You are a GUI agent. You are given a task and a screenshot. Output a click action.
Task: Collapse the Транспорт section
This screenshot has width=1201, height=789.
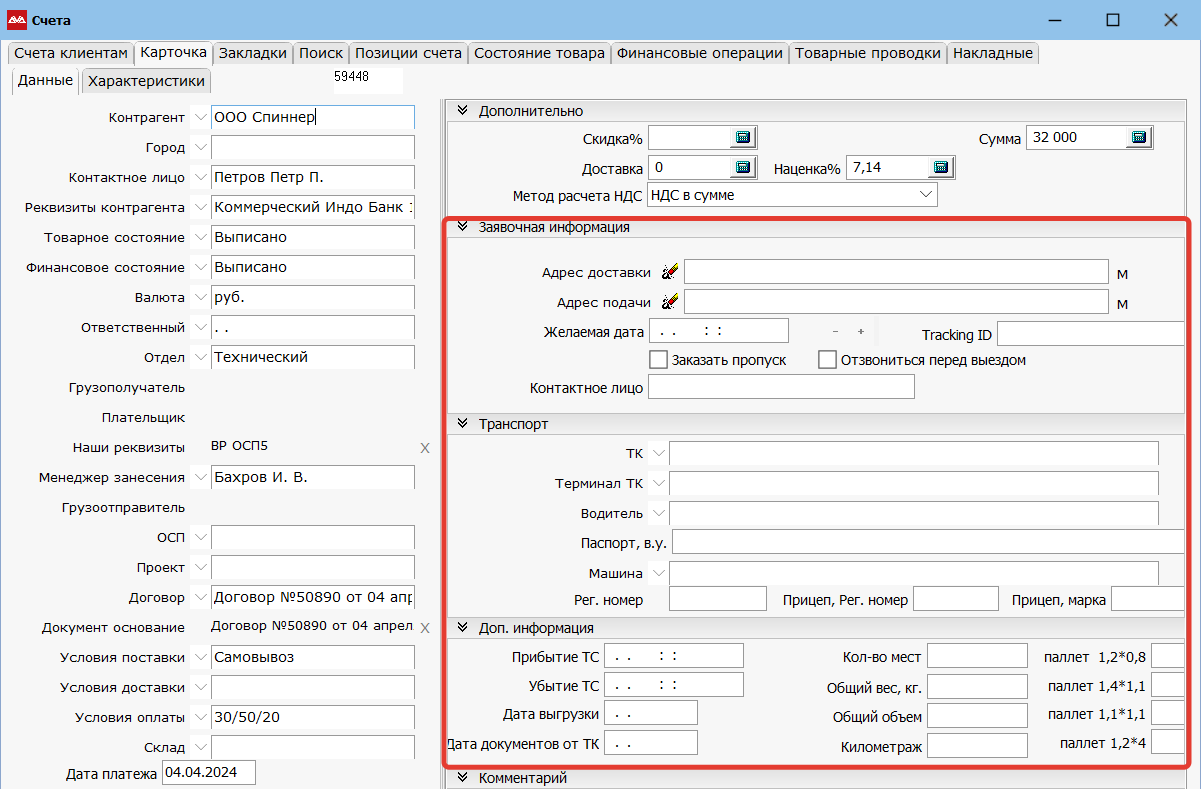[x=462, y=424]
